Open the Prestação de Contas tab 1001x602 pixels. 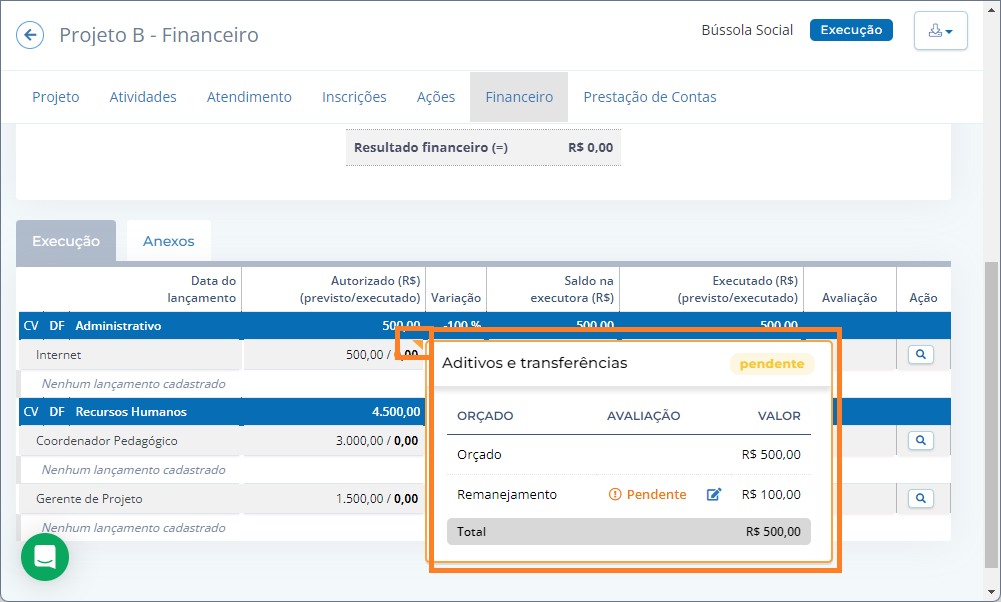click(x=650, y=97)
